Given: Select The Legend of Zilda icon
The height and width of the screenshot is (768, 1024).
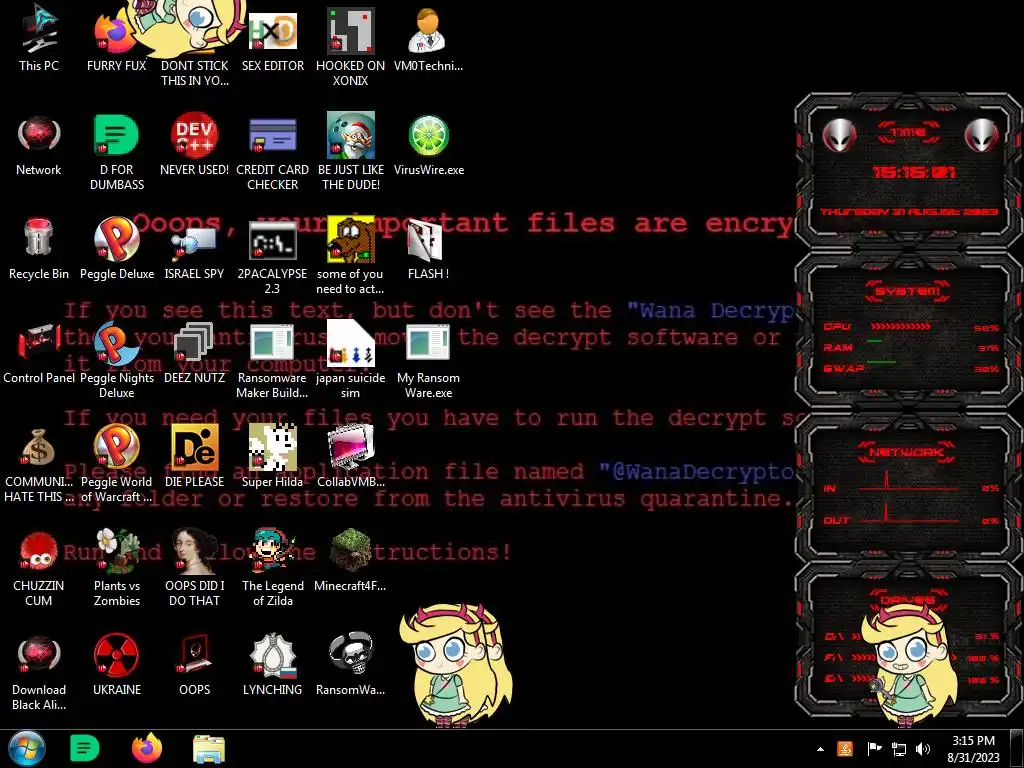Looking at the screenshot, I should pos(272,568).
